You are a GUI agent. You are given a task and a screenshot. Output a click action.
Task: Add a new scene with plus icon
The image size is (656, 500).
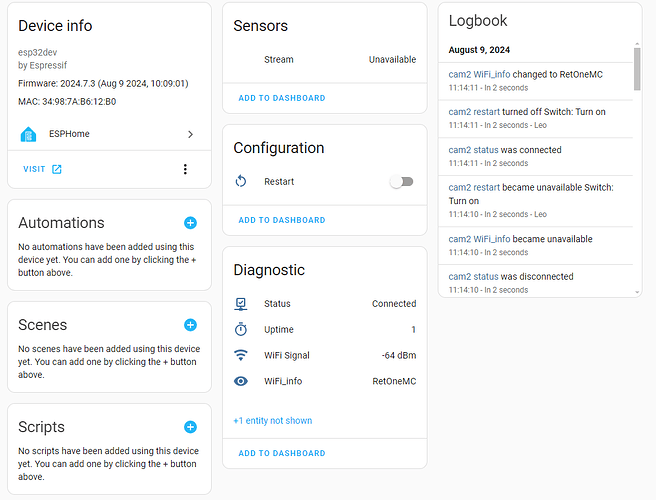[x=190, y=325]
